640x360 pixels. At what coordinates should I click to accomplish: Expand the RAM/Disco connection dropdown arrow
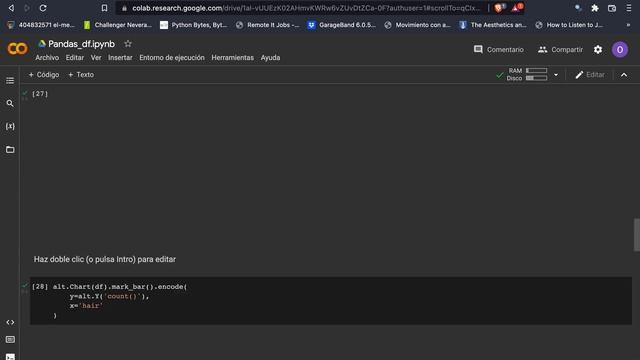(x=556, y=75)
